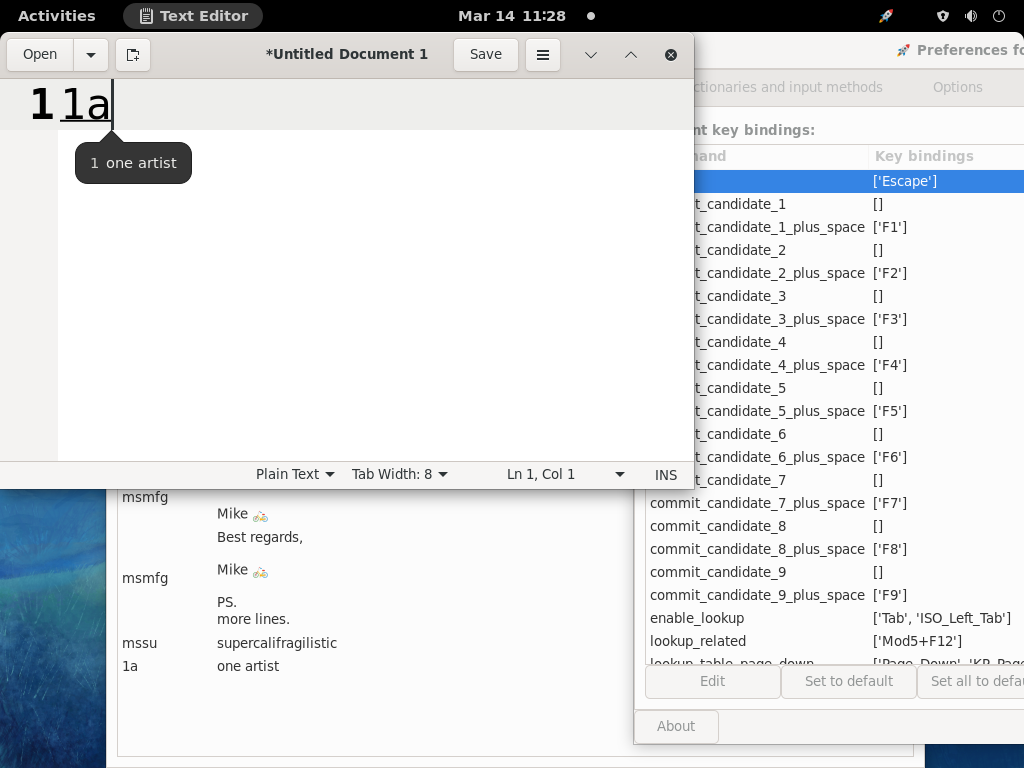Click the up chevron in the editor header bar
Image resolution: width=1024 pixels, height=768 pixels.
click(631, 55)
